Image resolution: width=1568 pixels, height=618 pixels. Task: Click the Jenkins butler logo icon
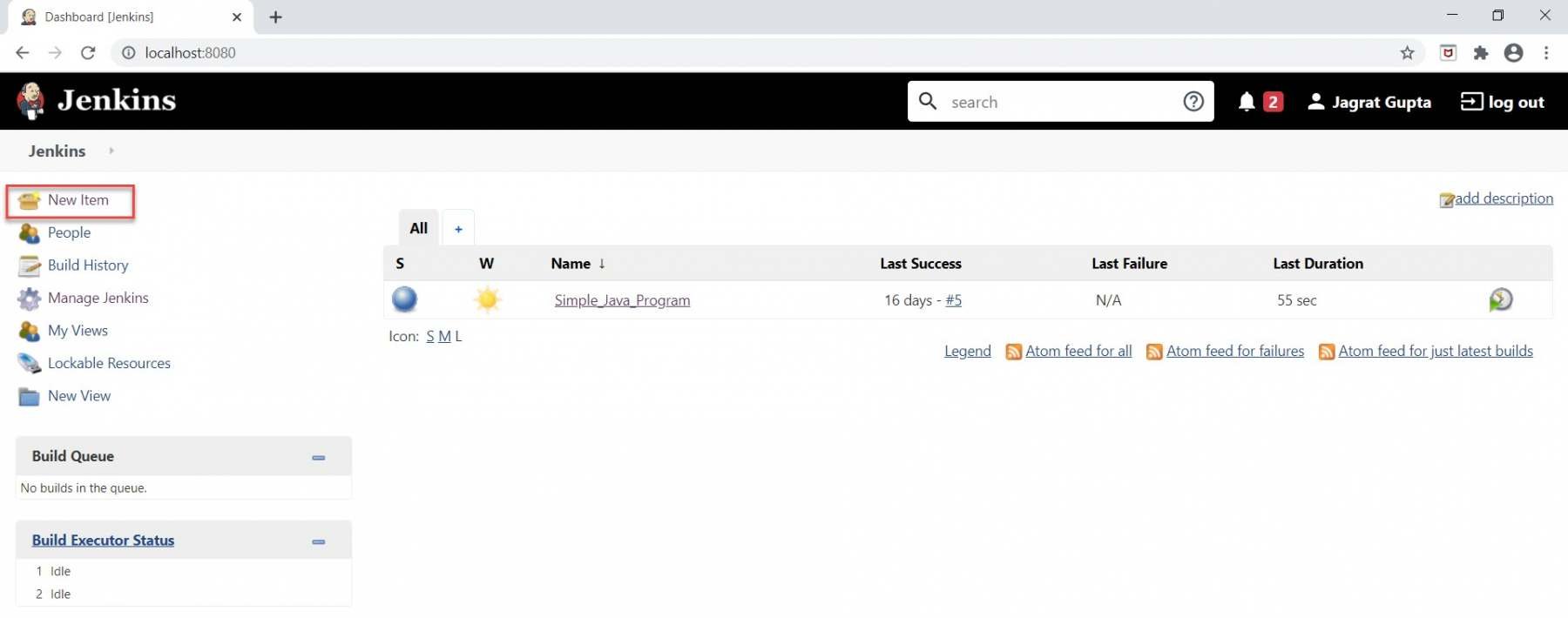[30, 101]
